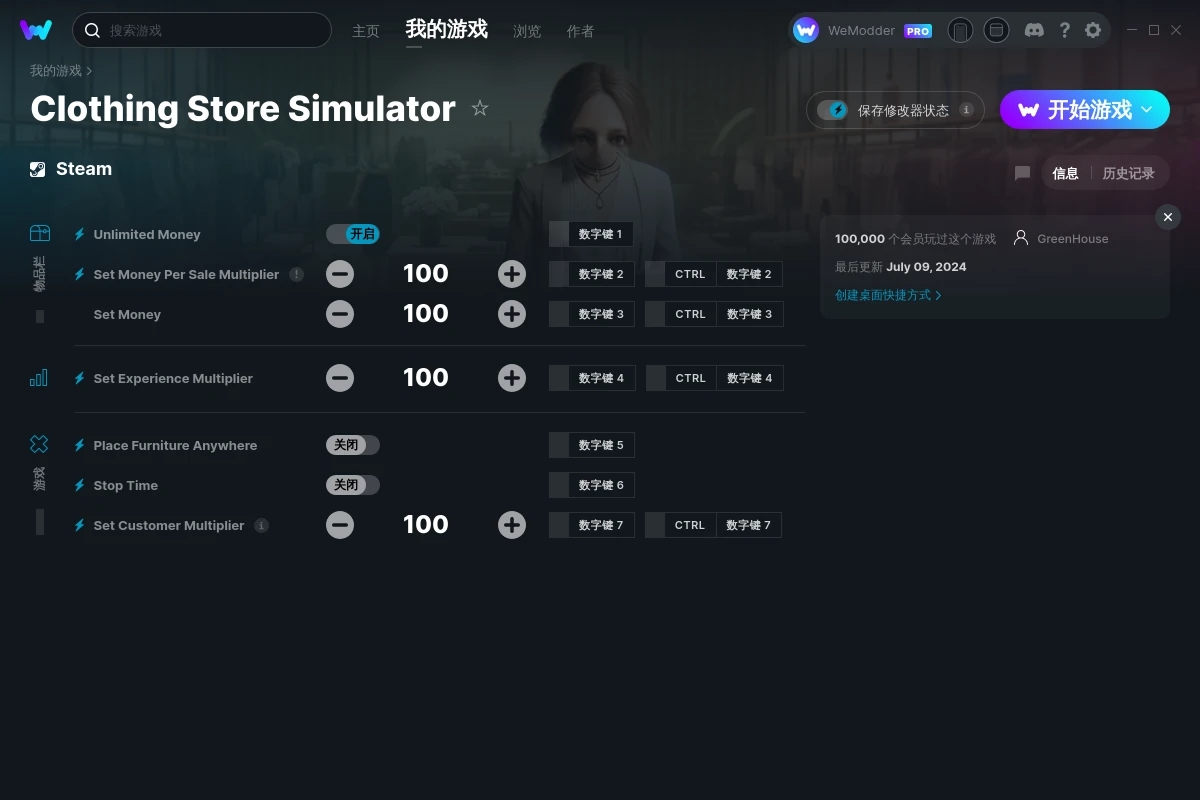Click the Set Money Per Sale Multiplier value
This screenshot has width=1200, height=800.
426,274
